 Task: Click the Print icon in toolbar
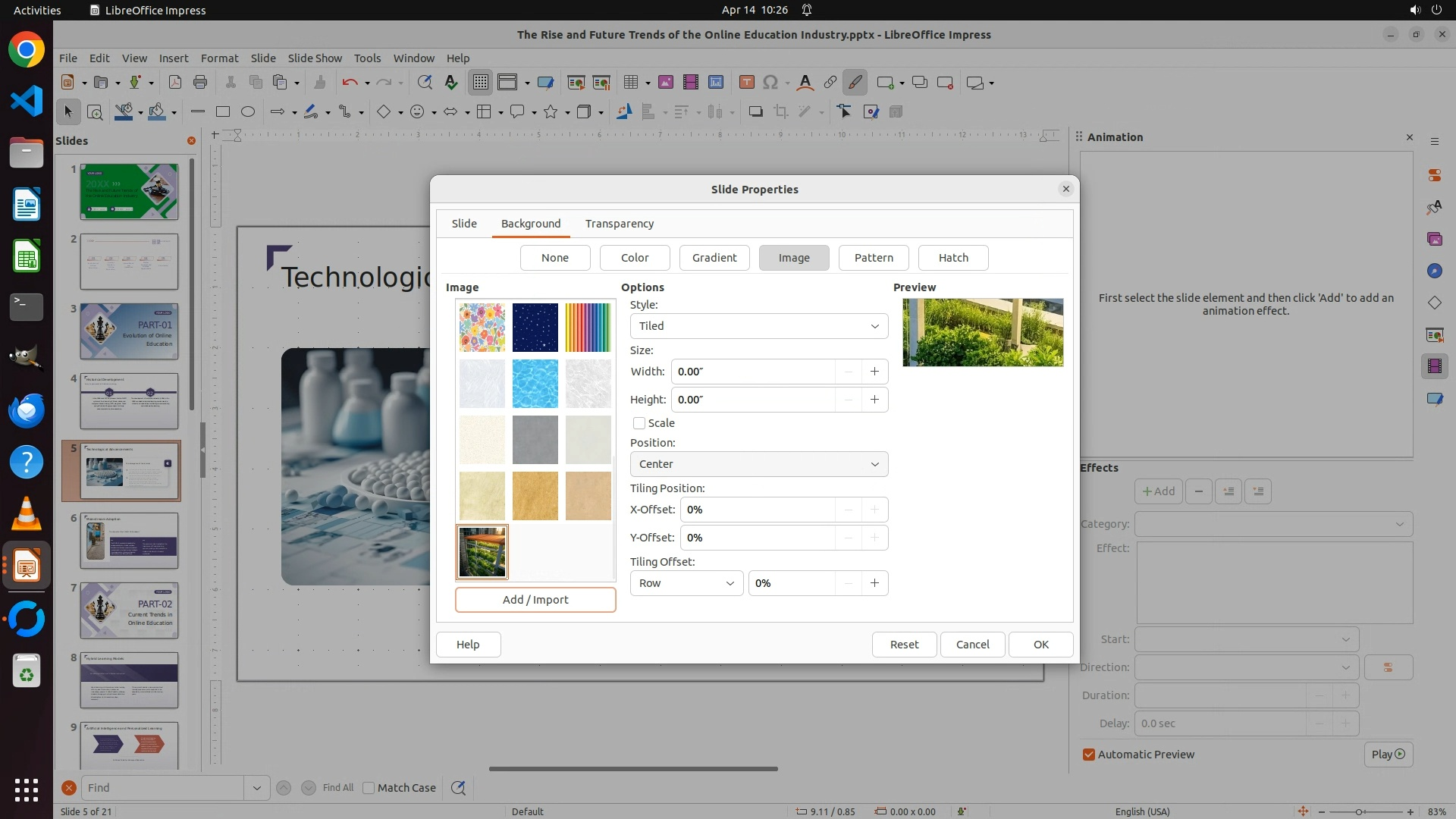[200, 83]
